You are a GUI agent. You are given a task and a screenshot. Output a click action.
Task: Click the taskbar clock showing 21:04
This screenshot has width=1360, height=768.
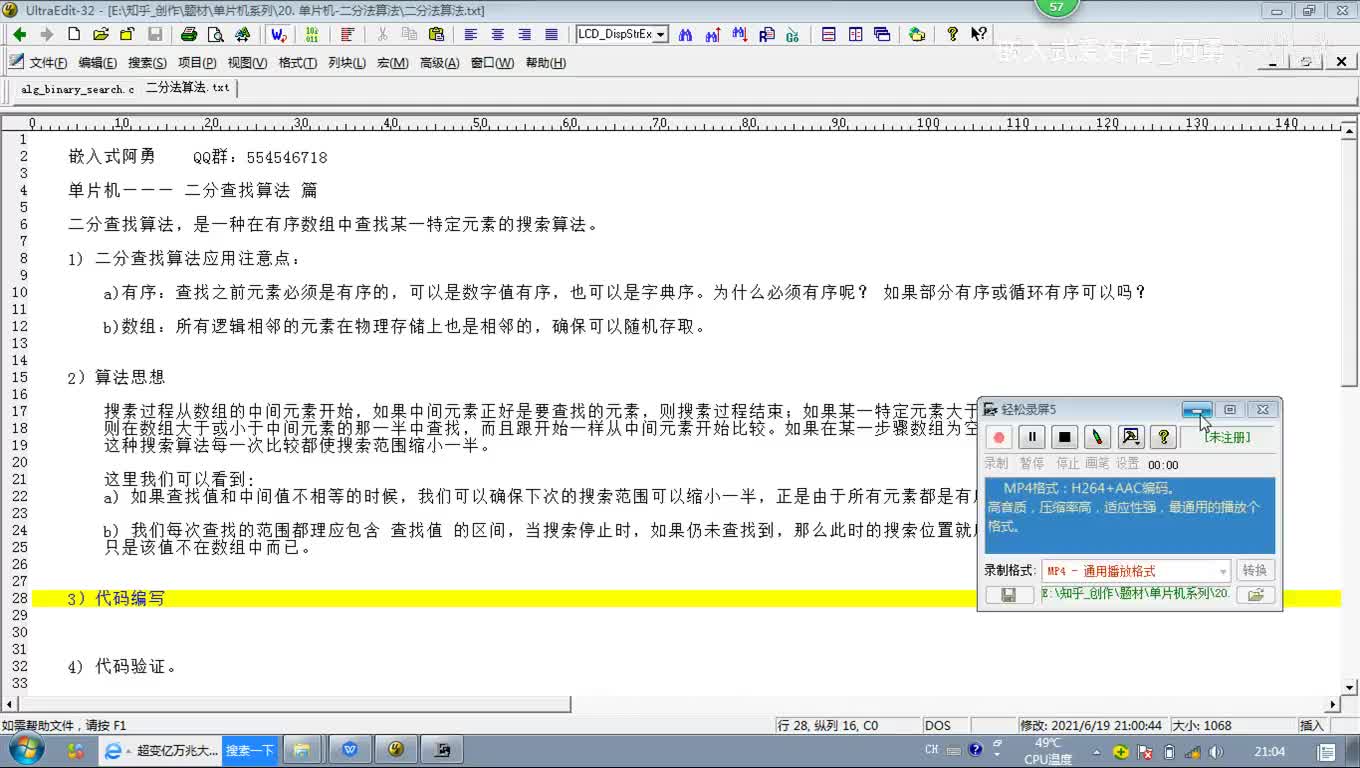[x=1269, y=751]
